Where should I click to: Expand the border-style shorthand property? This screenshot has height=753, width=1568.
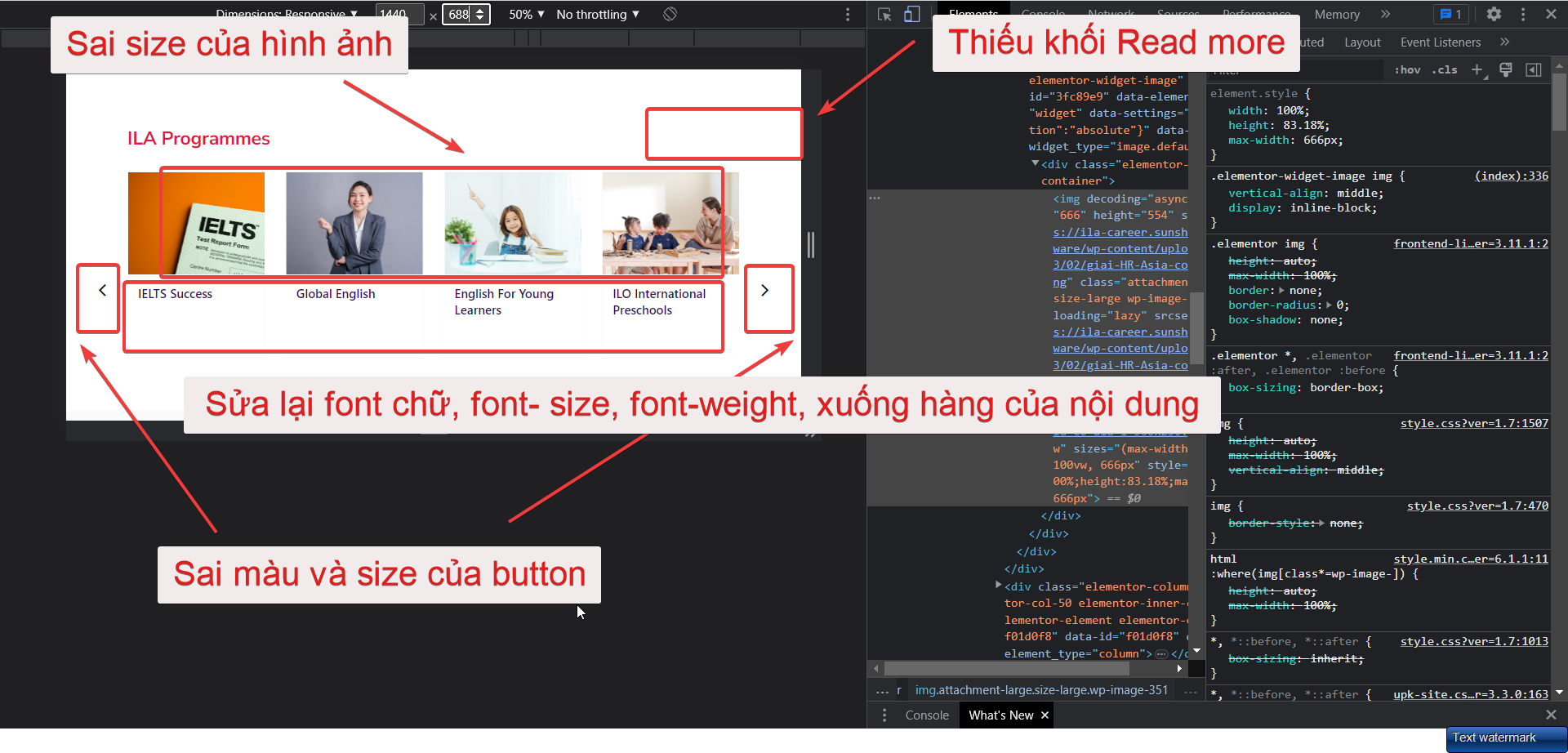(x=1321, y=524)
